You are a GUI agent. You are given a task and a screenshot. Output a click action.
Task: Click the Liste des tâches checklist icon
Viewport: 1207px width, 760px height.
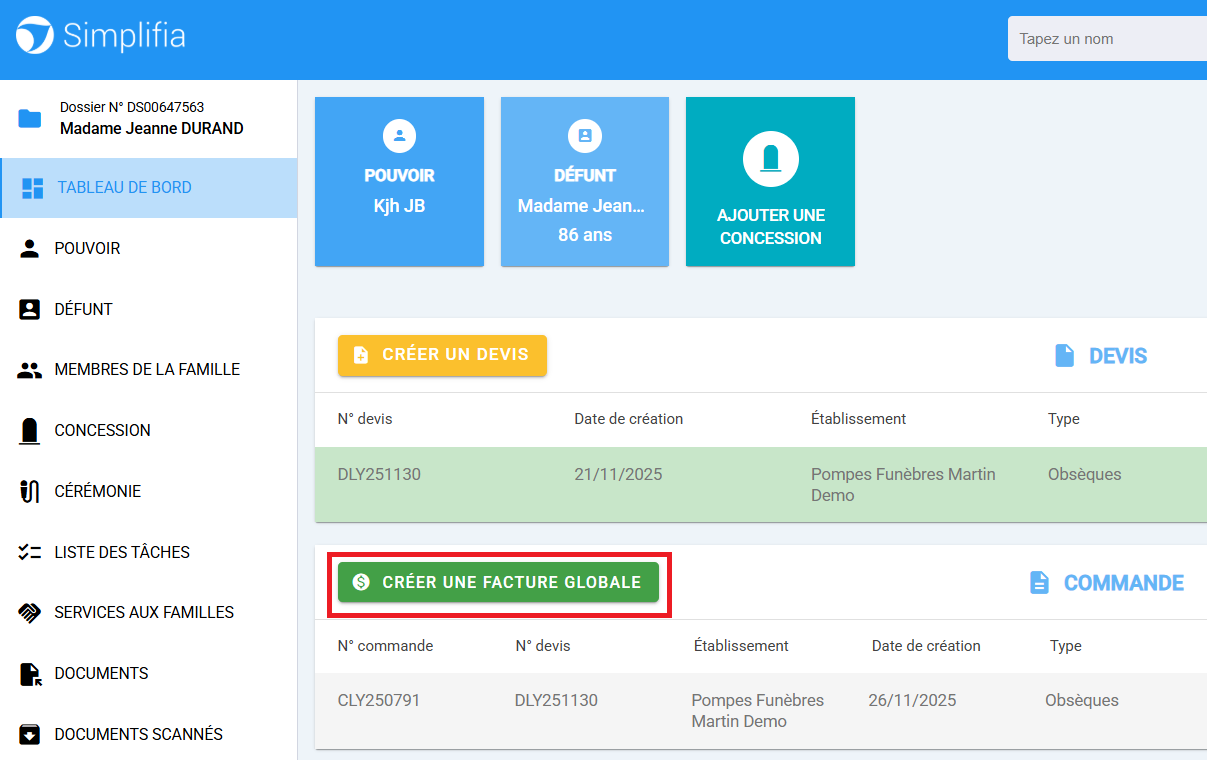(x=30, y=552)
